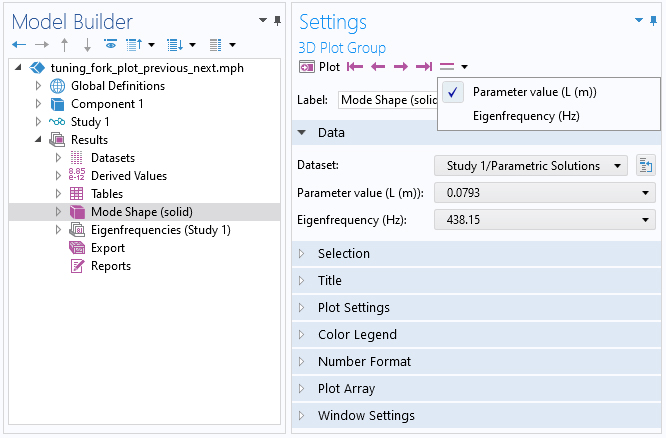Open the Parameter value (L (m)) dropdown
The width and height of the screenshot is (666, 438).
click(545, 193)
